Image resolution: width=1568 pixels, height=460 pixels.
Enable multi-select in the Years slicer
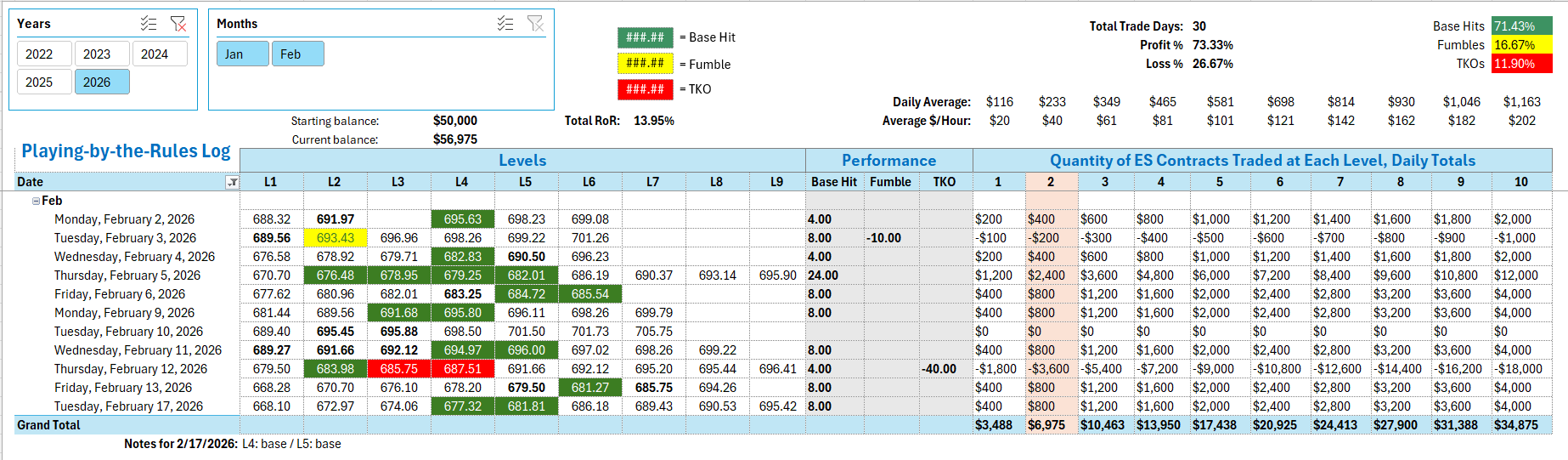pos(149,24)
